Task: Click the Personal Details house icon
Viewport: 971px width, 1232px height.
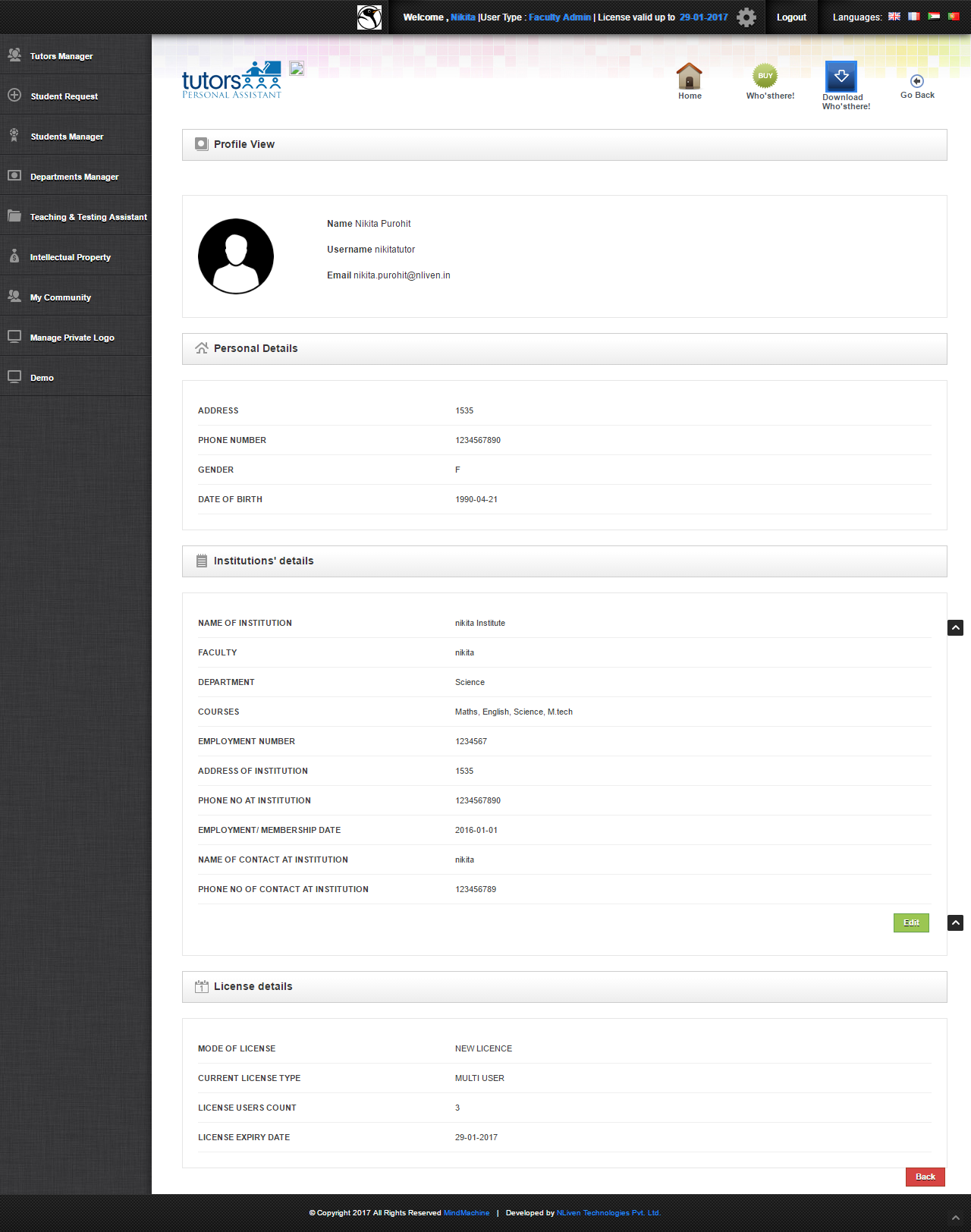Action: (x=201, y=348)
